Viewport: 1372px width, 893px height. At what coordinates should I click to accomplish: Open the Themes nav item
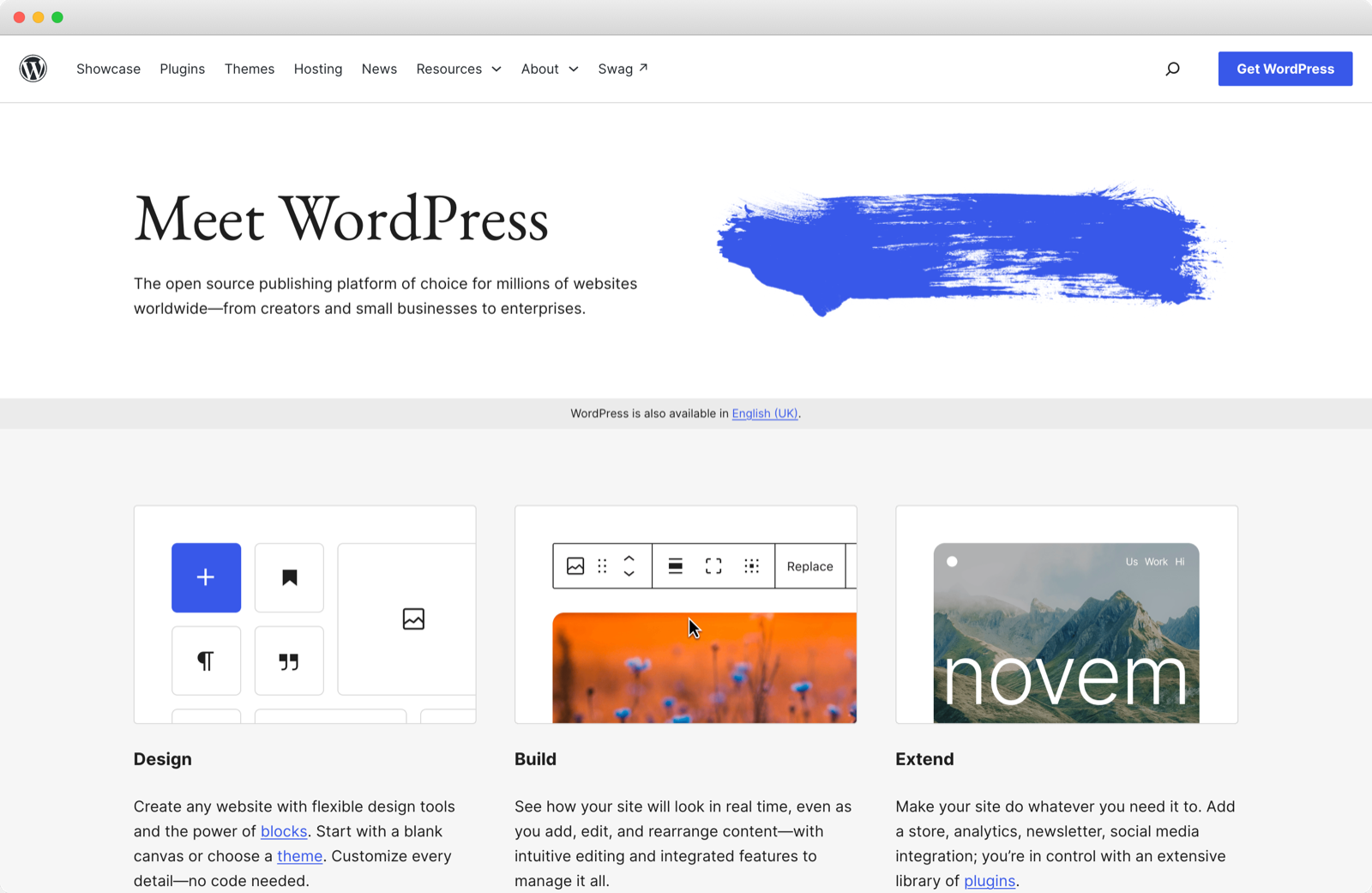click(x=250, y=69)
